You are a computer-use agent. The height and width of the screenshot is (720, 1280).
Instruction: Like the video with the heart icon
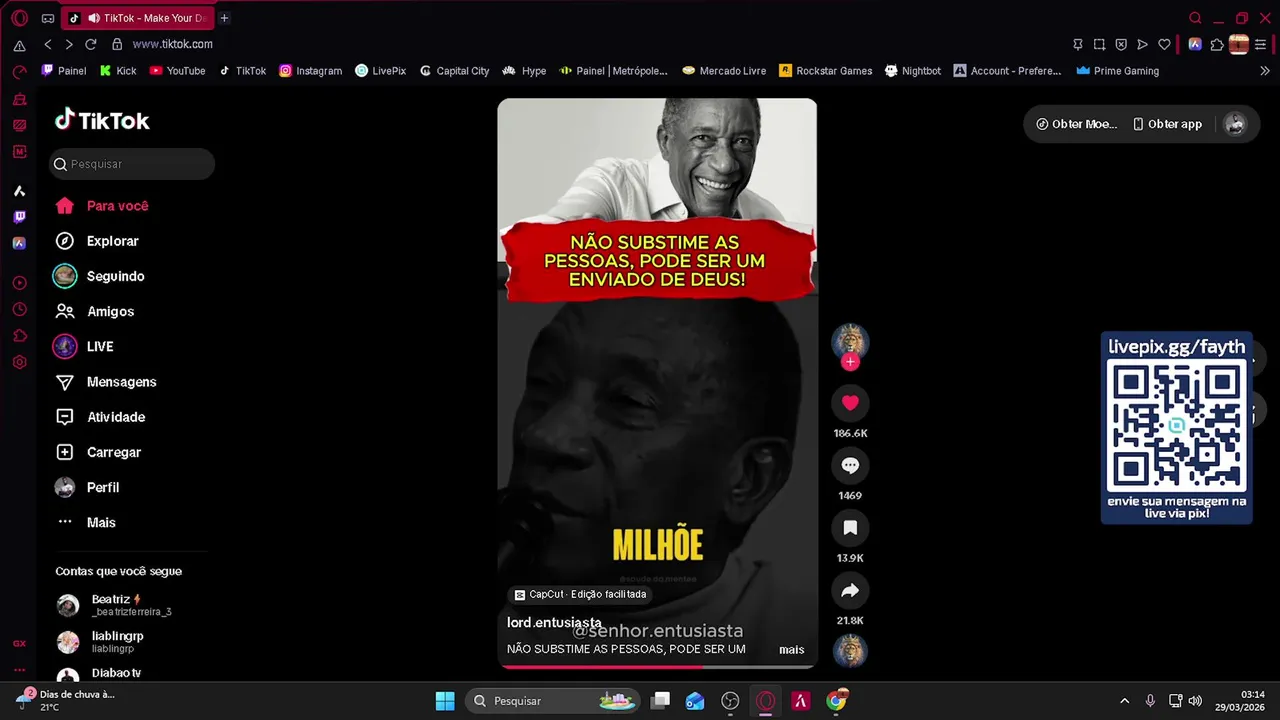(850, 403)
